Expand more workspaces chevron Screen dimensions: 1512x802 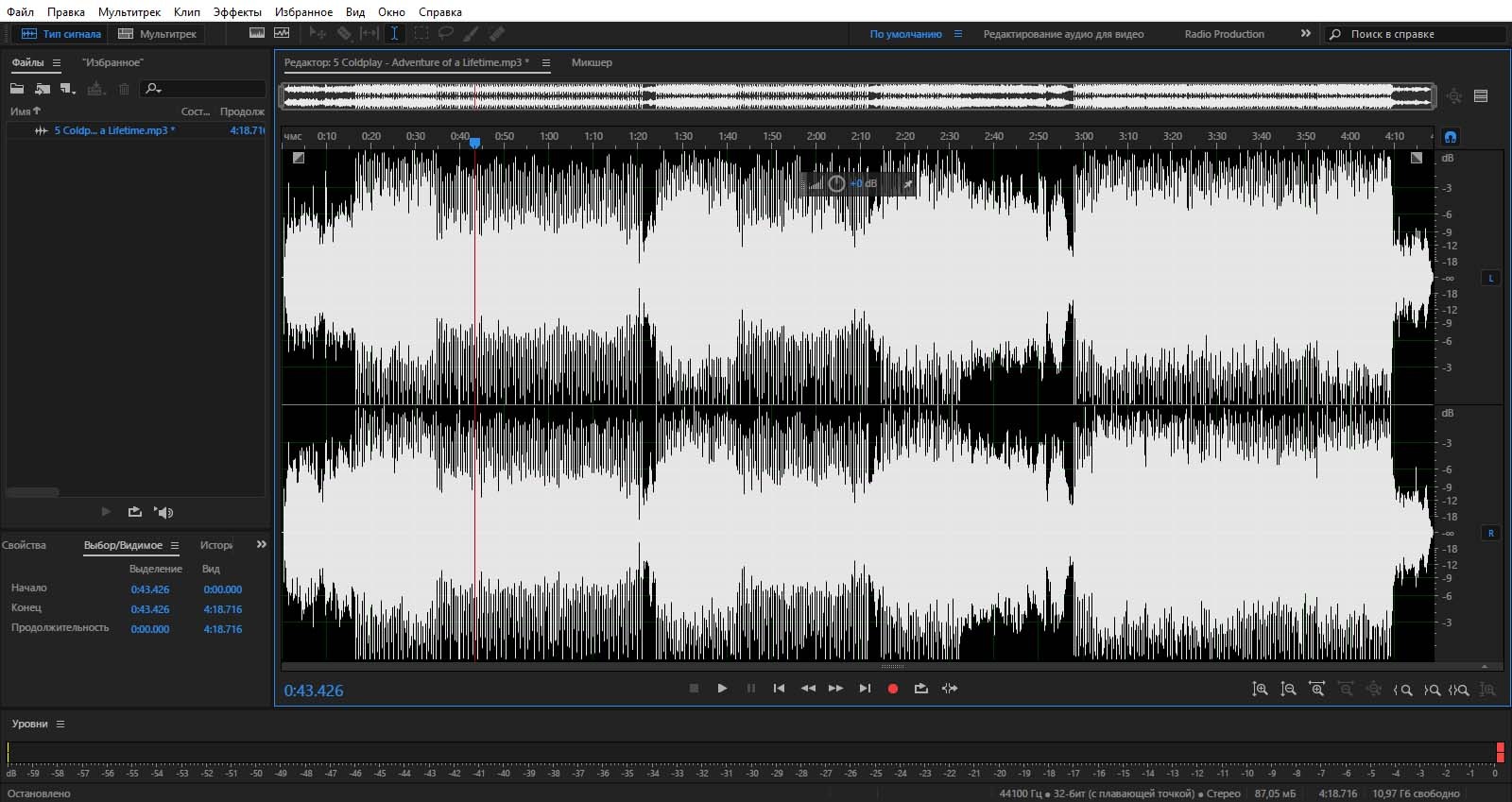pos(1306,33)
